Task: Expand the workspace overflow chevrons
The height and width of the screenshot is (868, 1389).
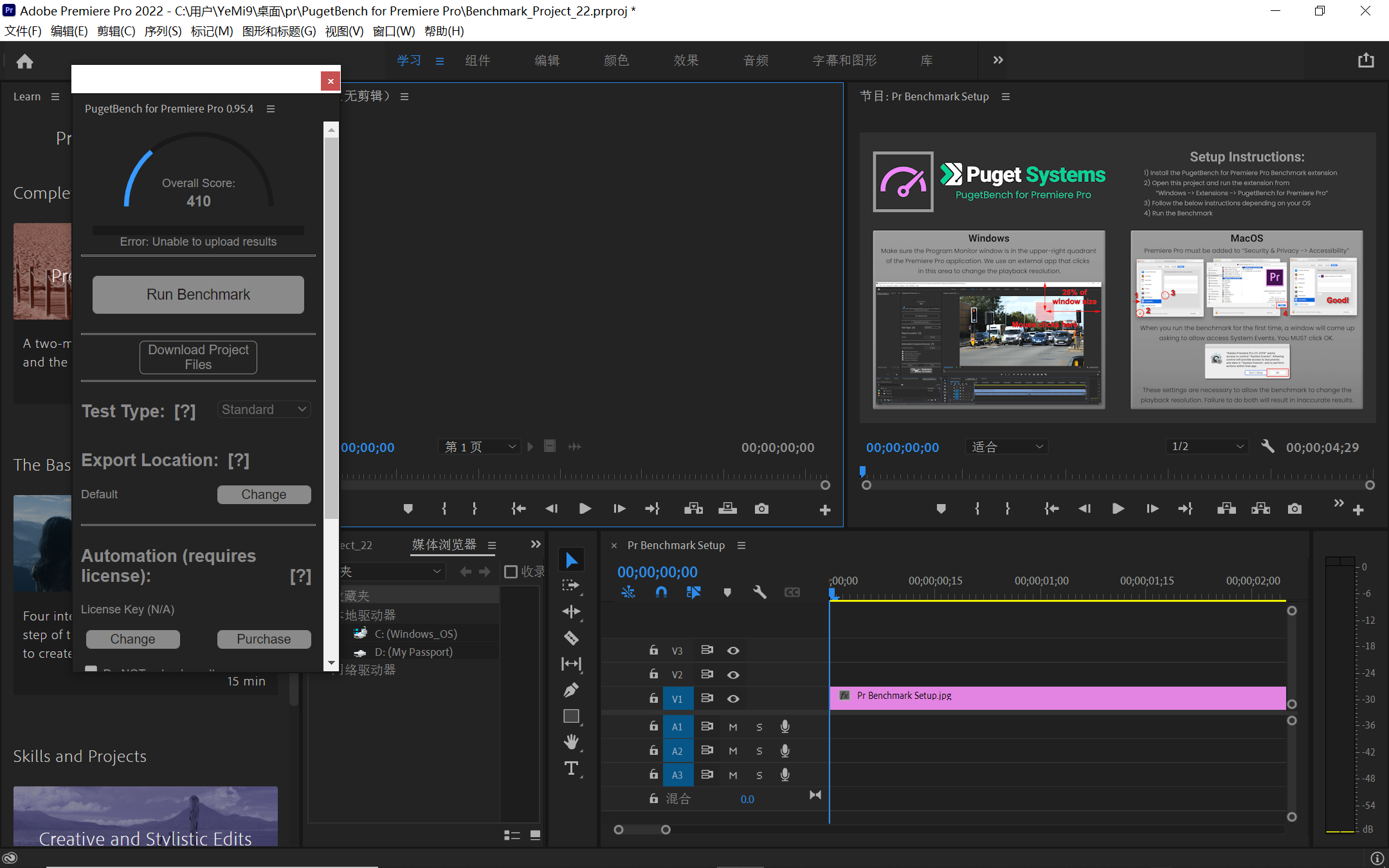Action: (x=998, y=60)
